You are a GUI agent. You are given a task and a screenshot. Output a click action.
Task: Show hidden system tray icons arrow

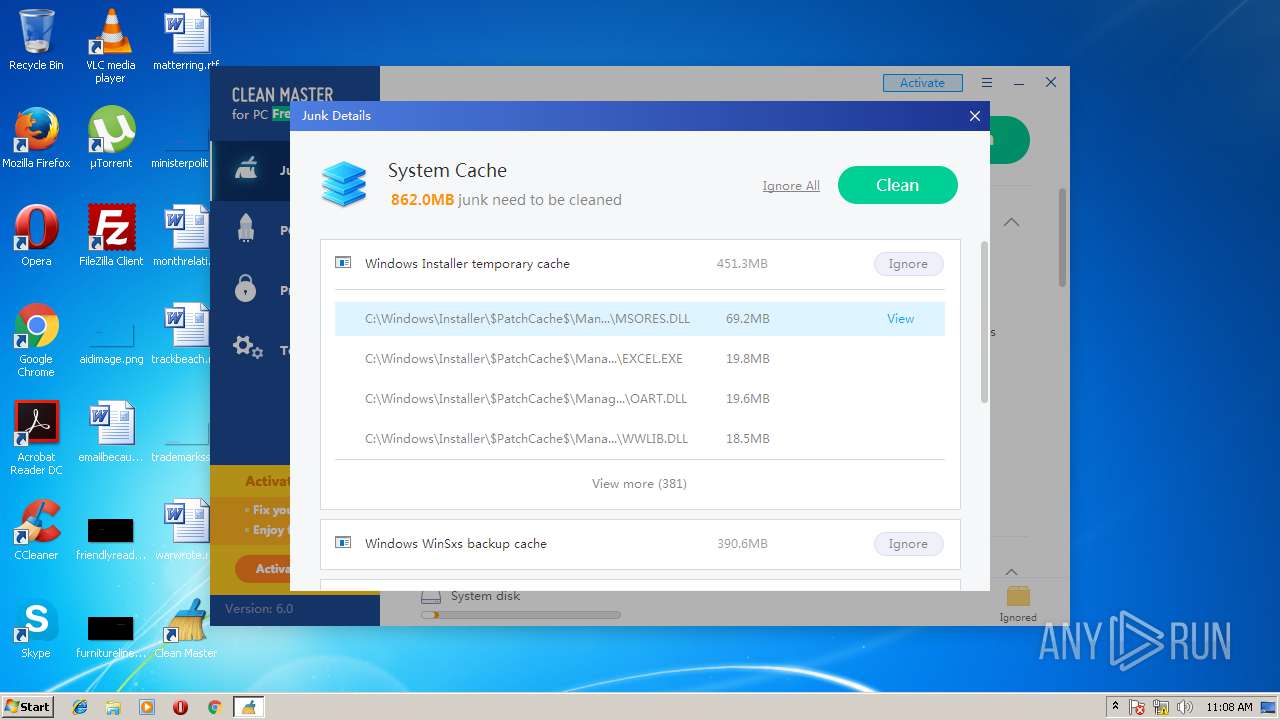coord(1115,706)
